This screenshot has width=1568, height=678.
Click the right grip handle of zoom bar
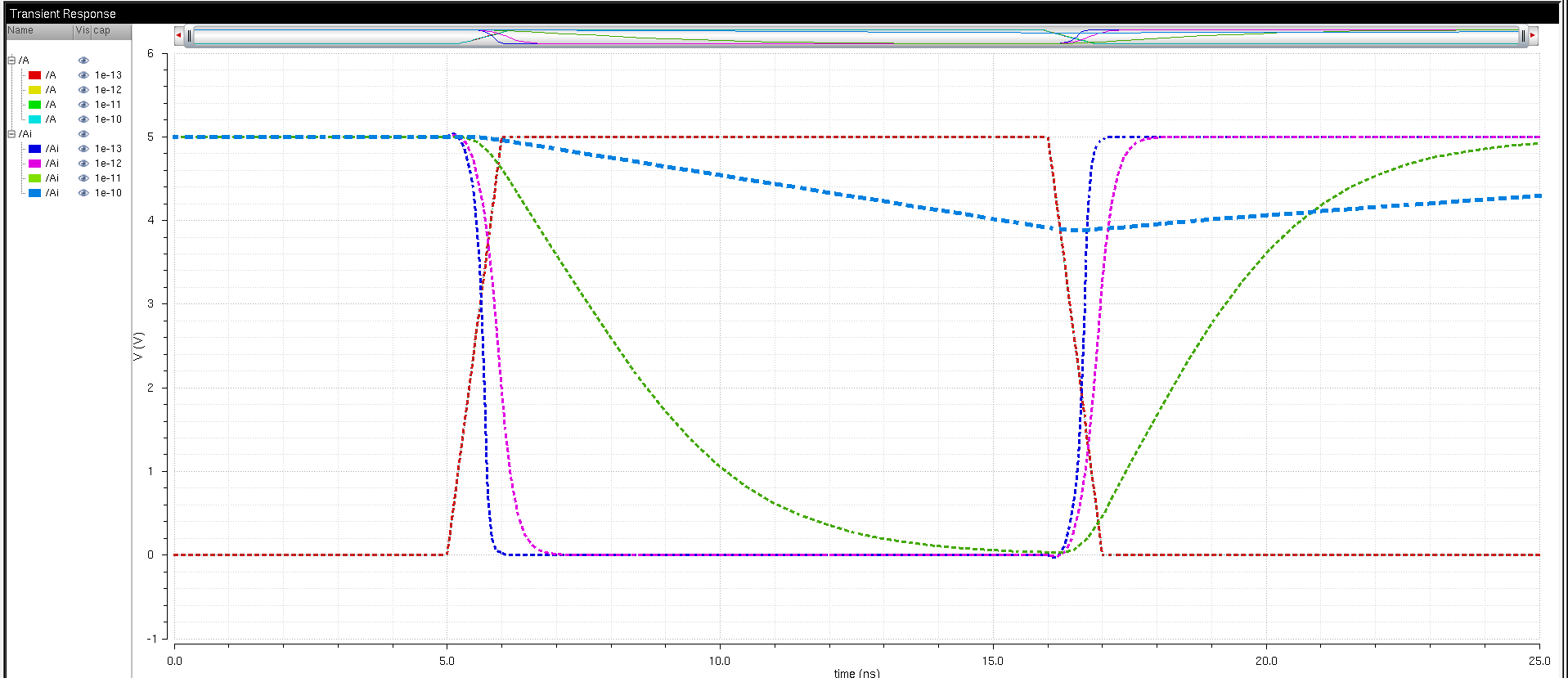pyautogui.click(x=1522, y=35)
